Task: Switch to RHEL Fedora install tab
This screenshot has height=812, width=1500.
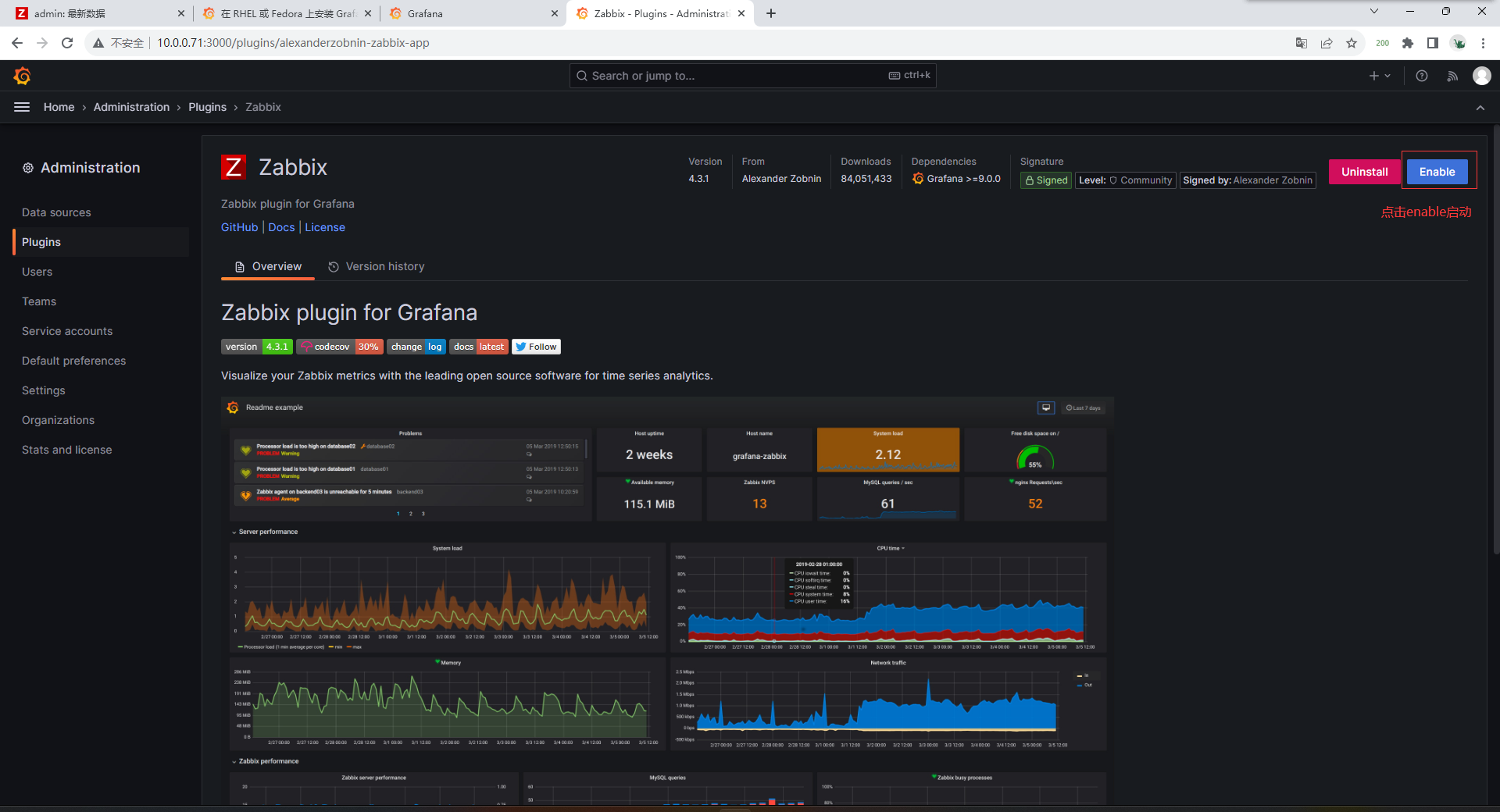Action: [x=287, y=13]
